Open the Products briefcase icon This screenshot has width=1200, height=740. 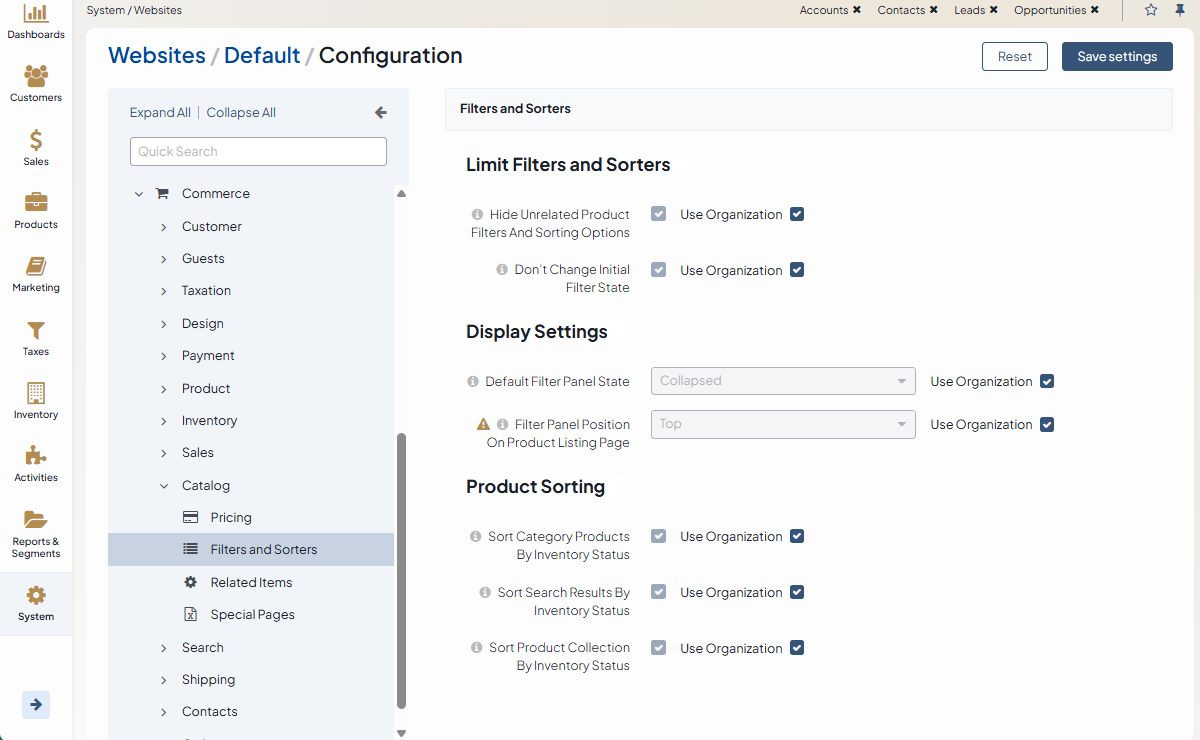pos(36,203)
